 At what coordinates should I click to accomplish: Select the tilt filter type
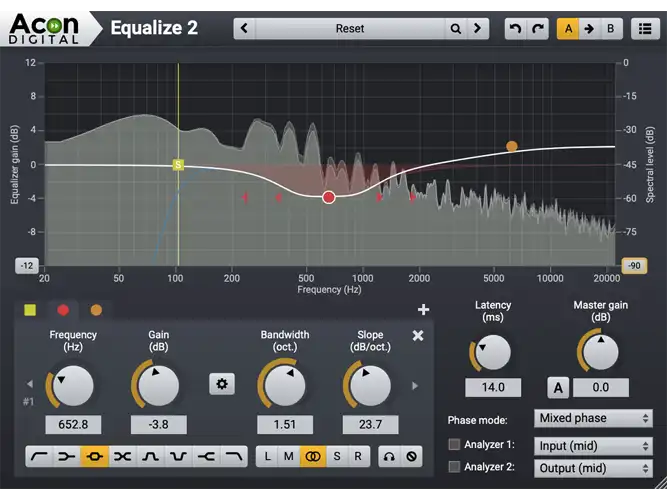123,457
